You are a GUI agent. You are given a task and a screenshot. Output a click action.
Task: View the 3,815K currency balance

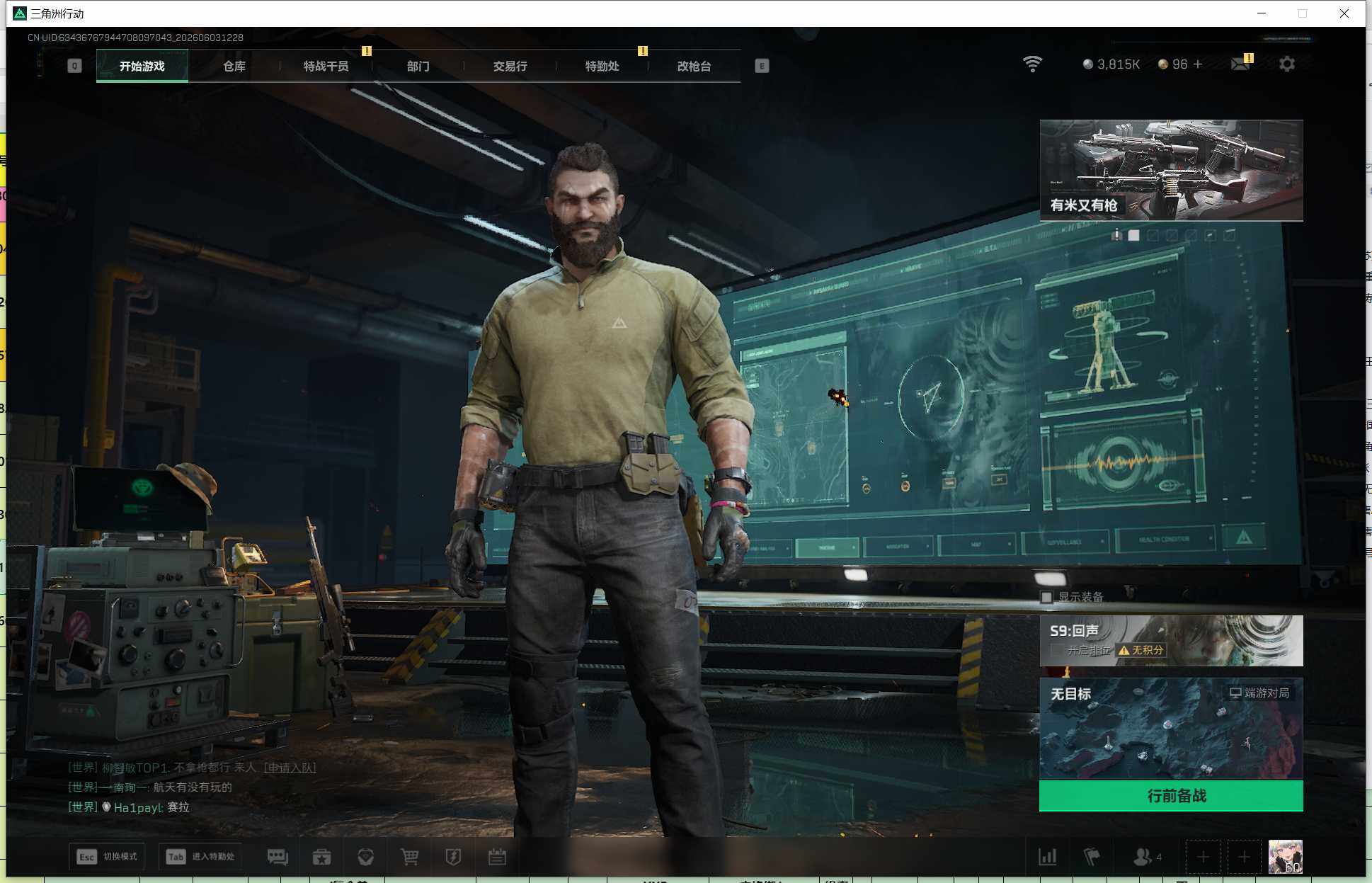[1111, 64]
